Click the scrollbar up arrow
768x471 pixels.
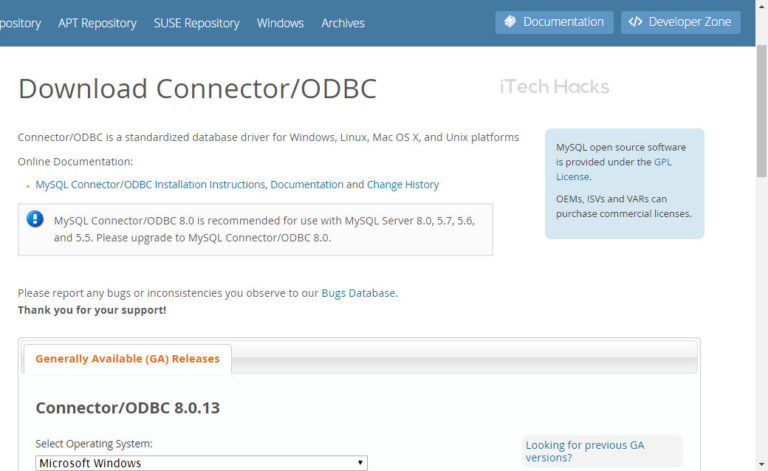[x=761, y=7]
